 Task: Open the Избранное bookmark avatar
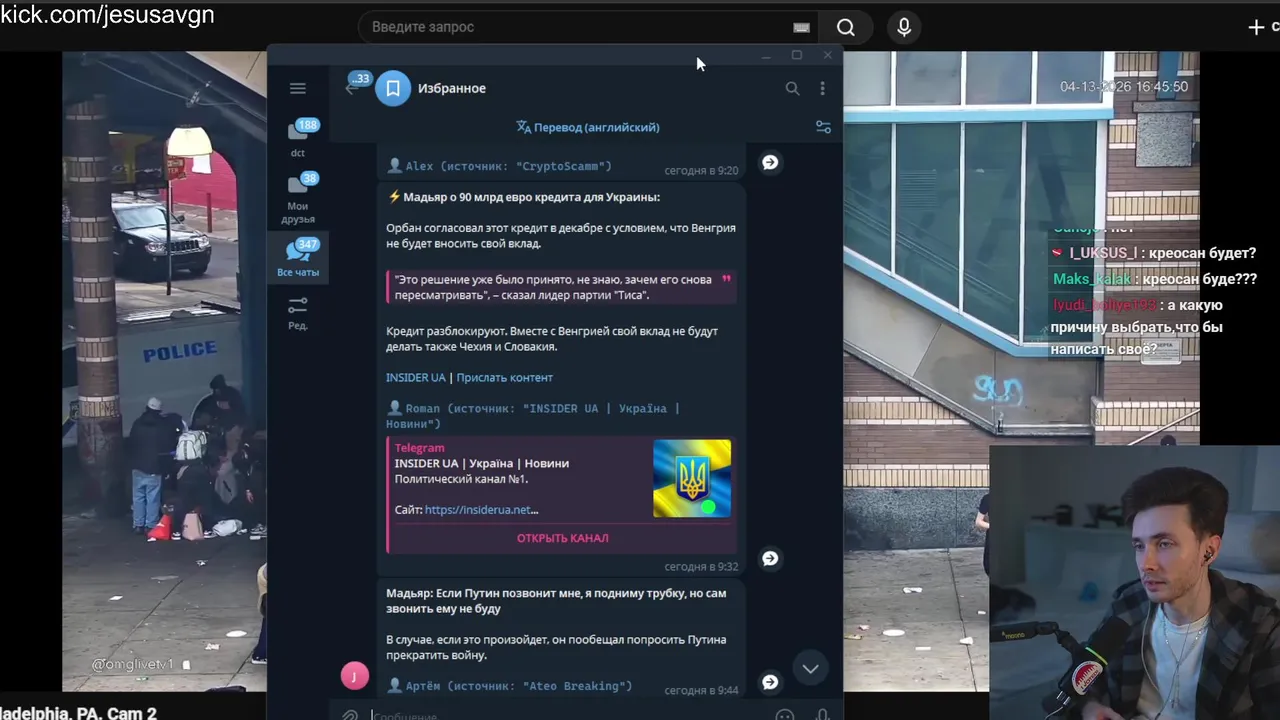pos(393,88)
